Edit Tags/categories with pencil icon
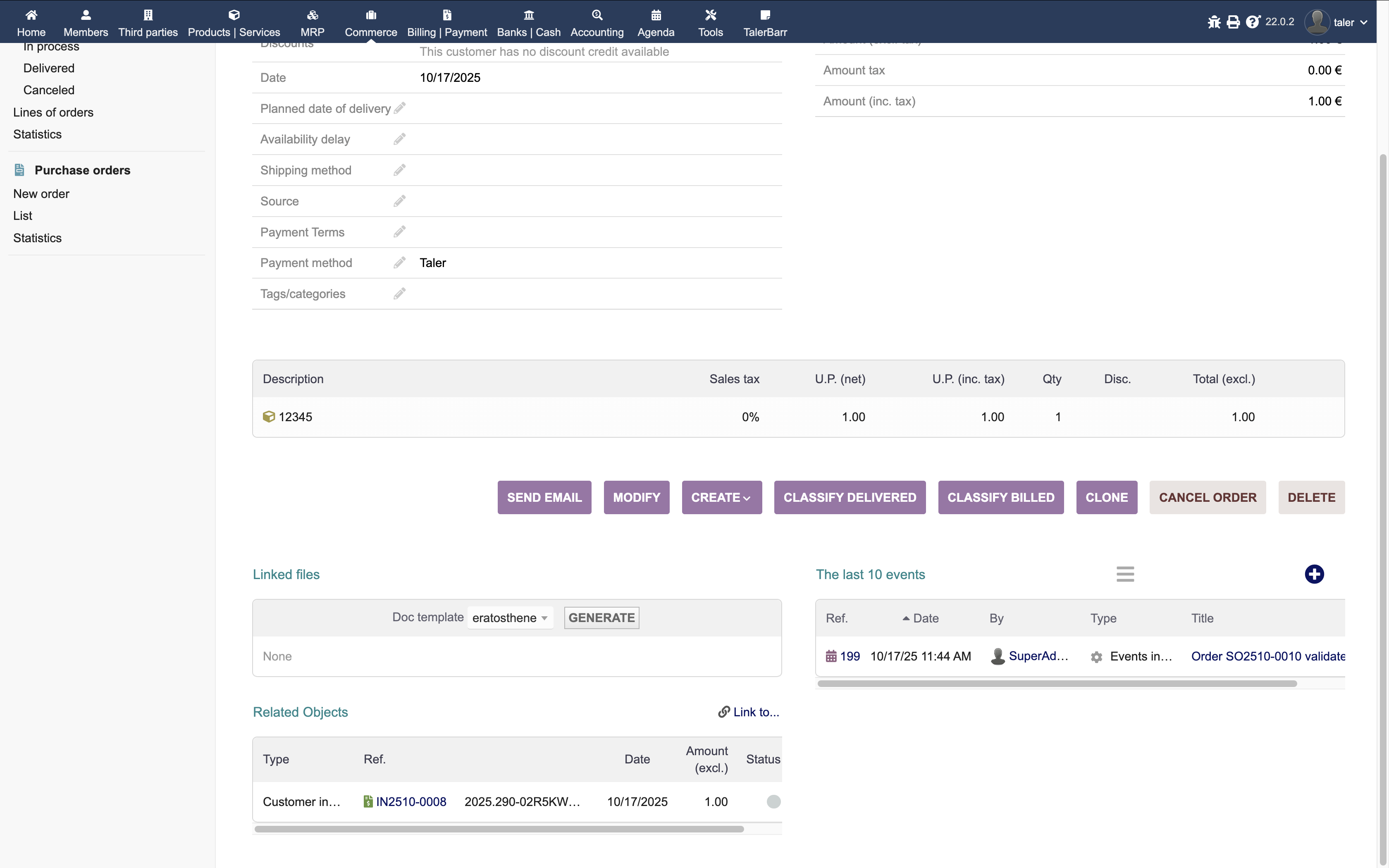 click(x=399, y=294)
